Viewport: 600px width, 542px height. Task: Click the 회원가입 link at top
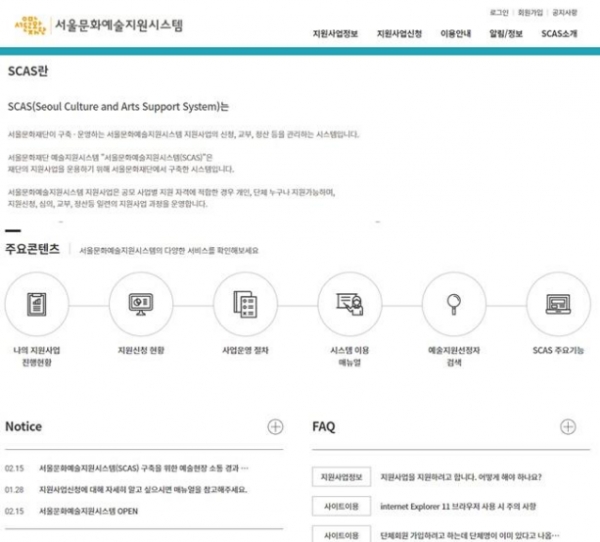531,12
